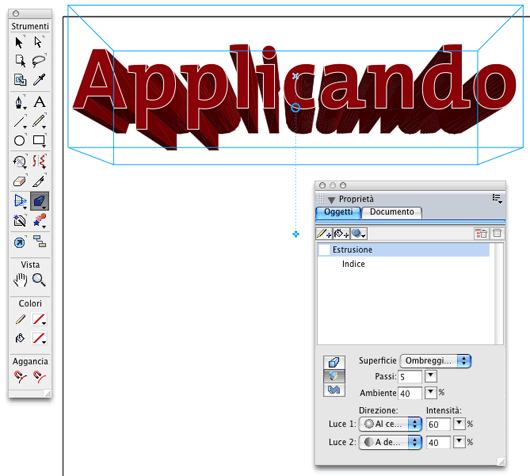Pick the Knife tool
The width and height of the screenshot is (530, 476).
(39, 181)
